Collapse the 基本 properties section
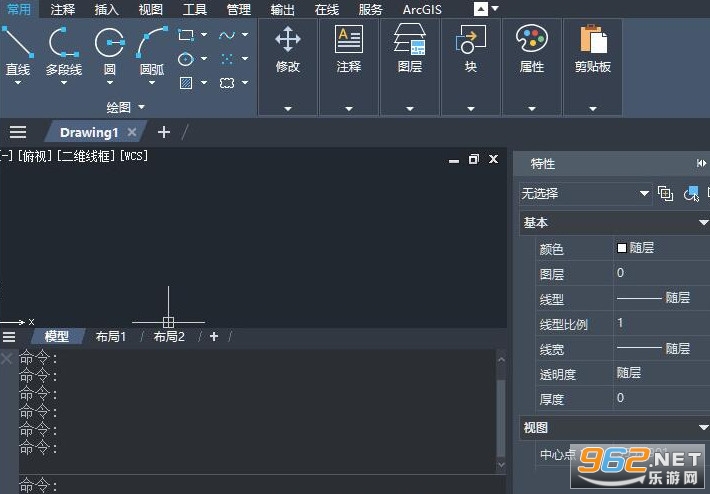710x494 pixels. (703, 223)
